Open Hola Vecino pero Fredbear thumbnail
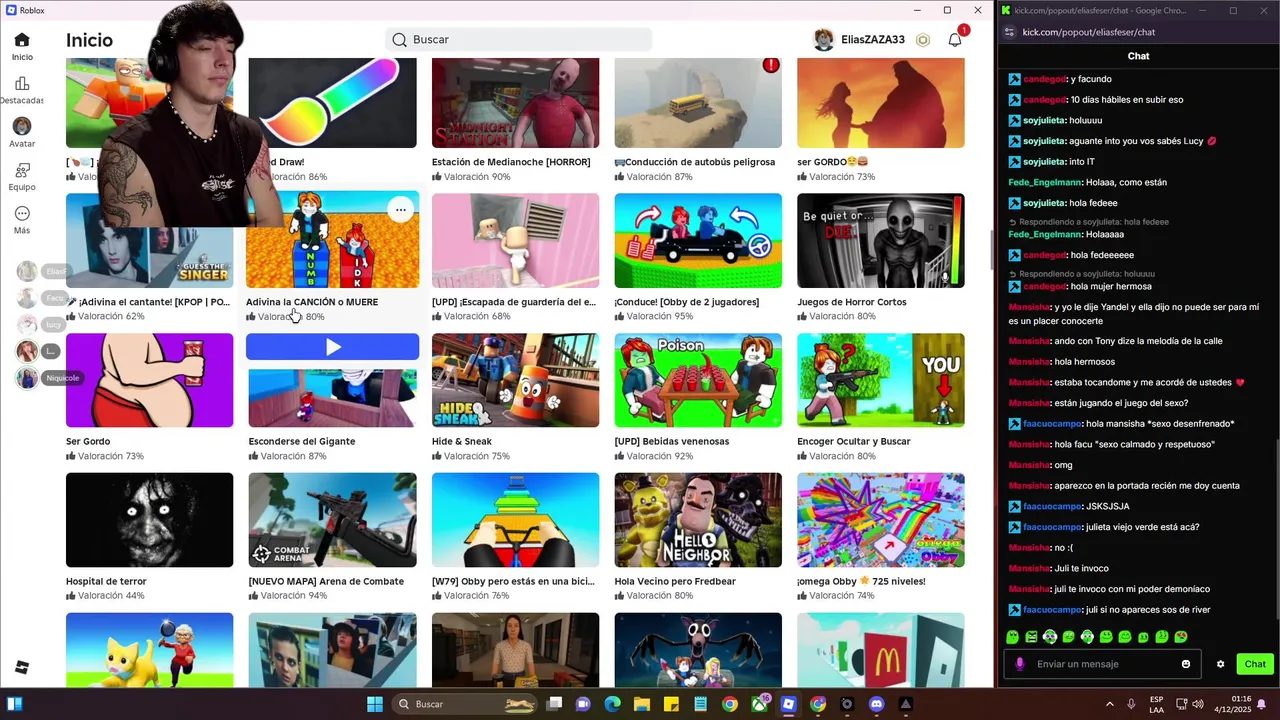 698,520
